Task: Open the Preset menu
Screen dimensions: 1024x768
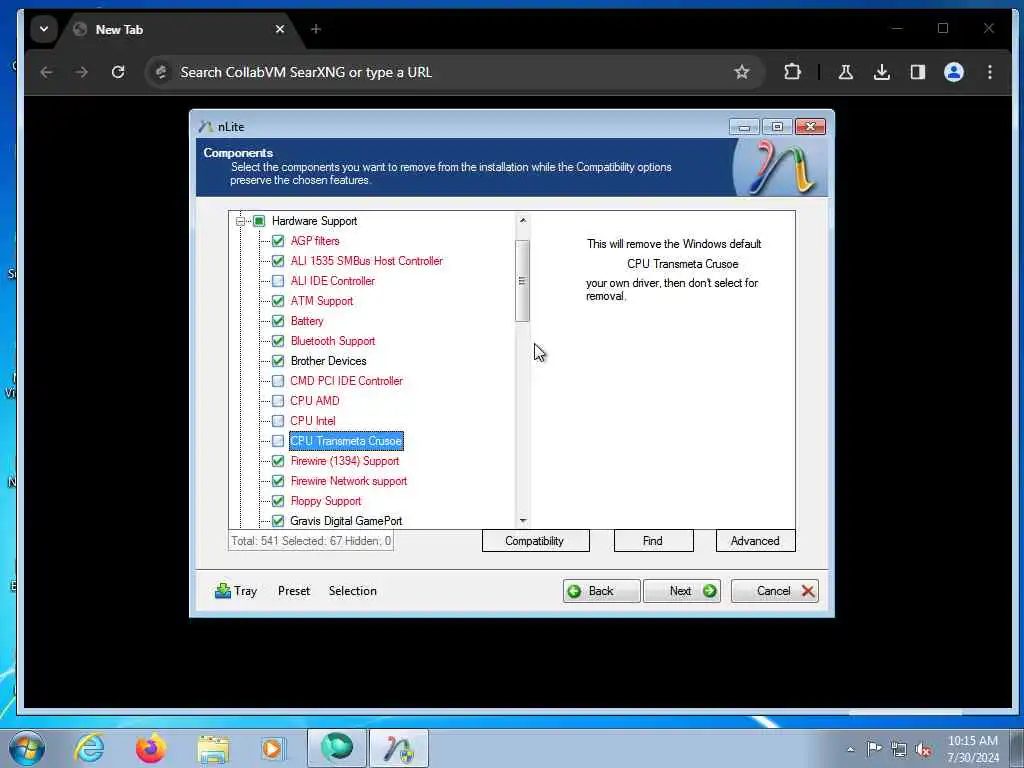Action: click(x=294, y=591)
